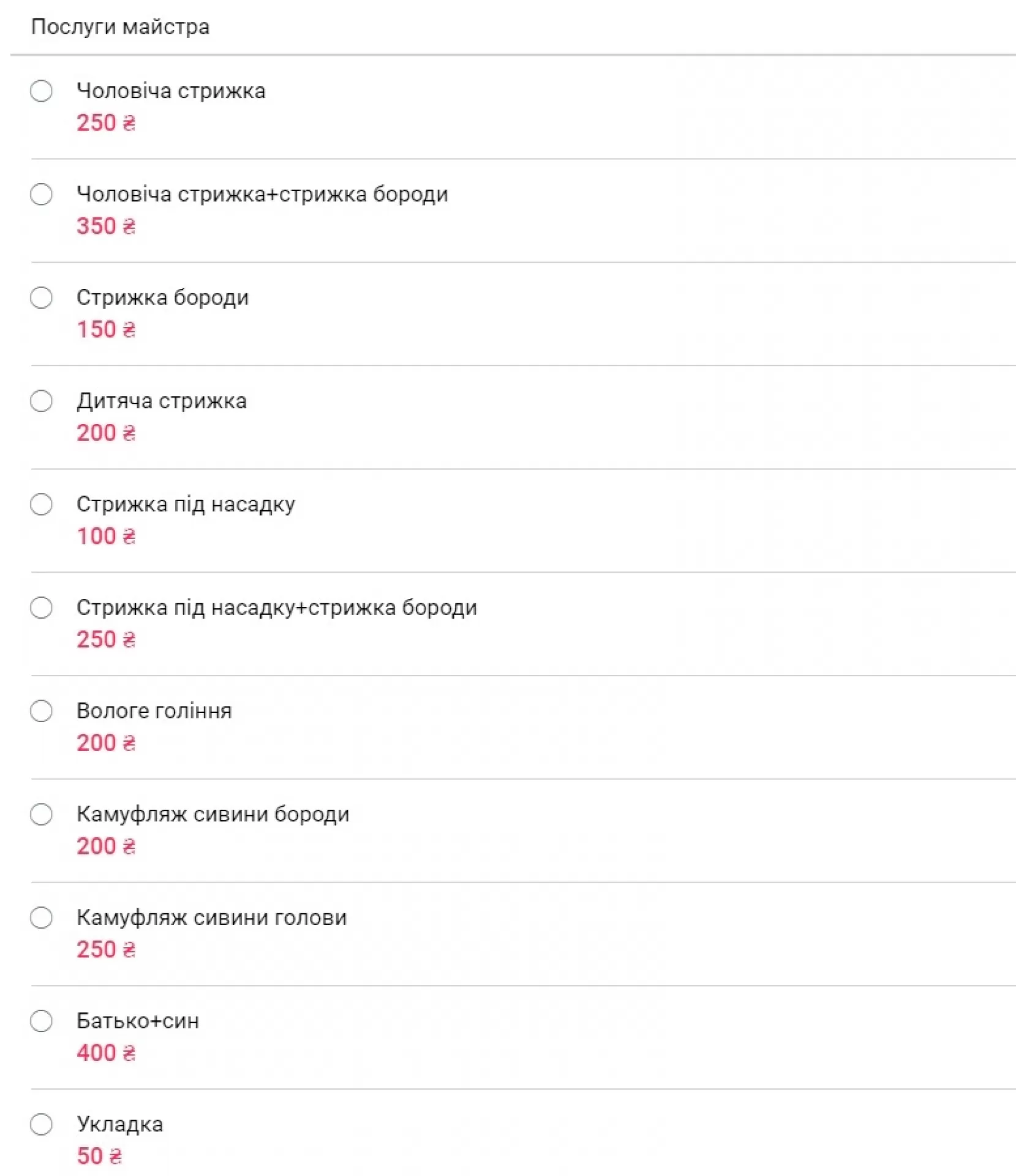Screen dimensions: 1016x1176
Task: Select the Камуфляж сивини голови radio button
Action: coord(41,918)
